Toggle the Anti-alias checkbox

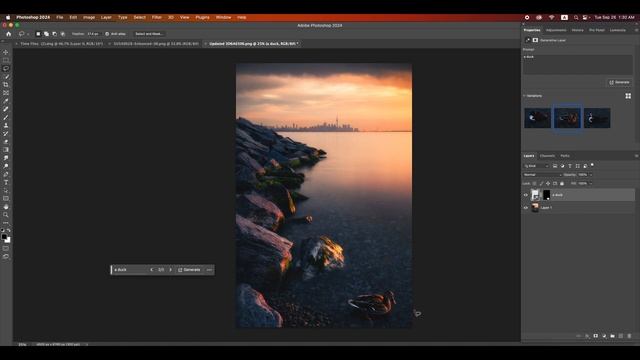tap(107, 34)
